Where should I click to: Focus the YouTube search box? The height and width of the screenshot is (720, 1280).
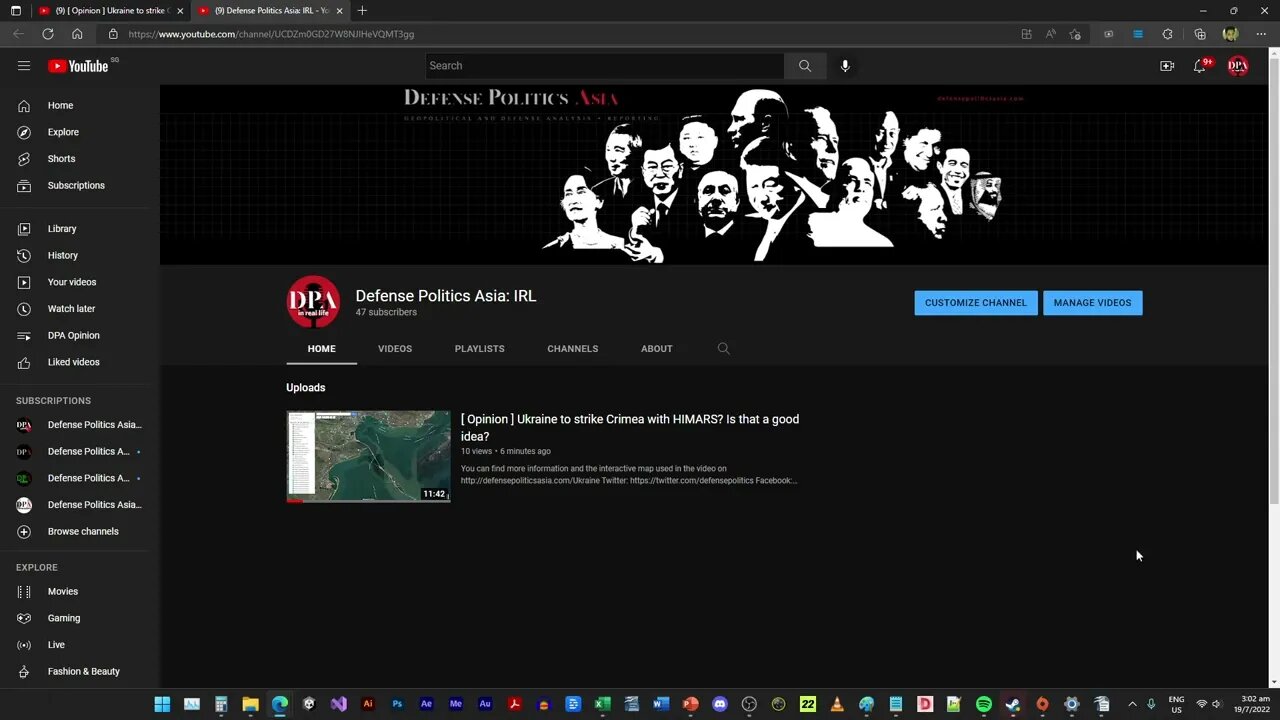pyautogui.click(x=604, y=66)
